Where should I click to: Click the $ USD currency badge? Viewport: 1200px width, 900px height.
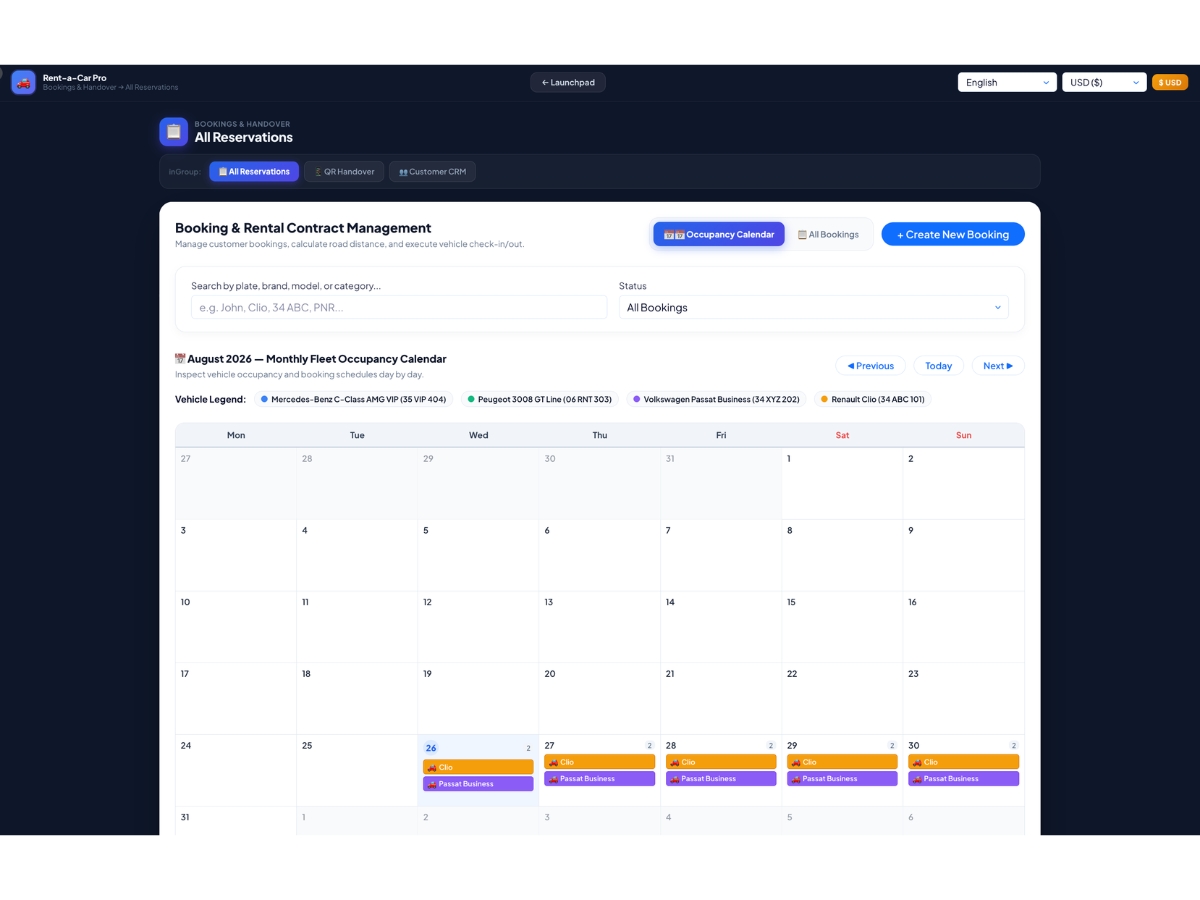click(1170, 82)
